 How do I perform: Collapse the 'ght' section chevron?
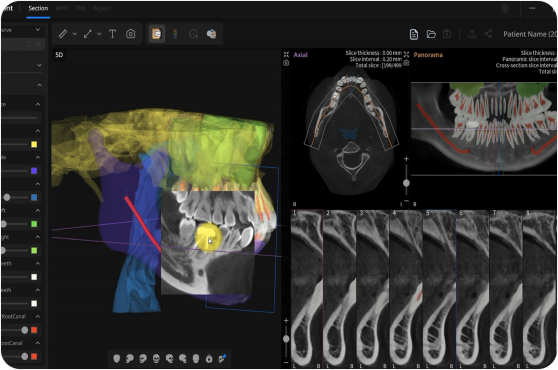(38, 237)
